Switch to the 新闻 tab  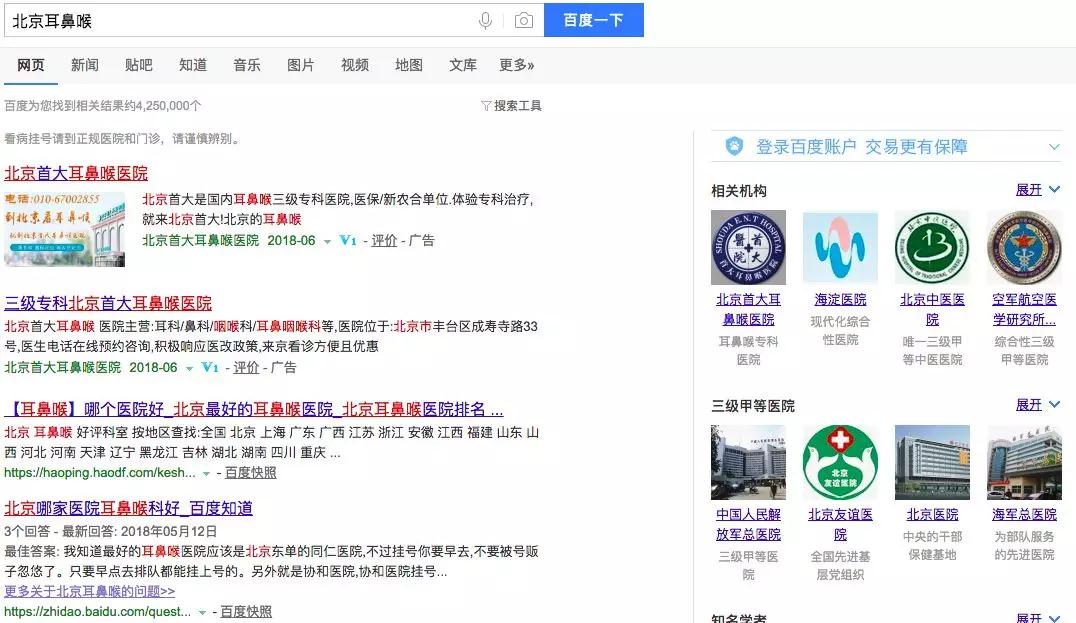click(85, 65)
